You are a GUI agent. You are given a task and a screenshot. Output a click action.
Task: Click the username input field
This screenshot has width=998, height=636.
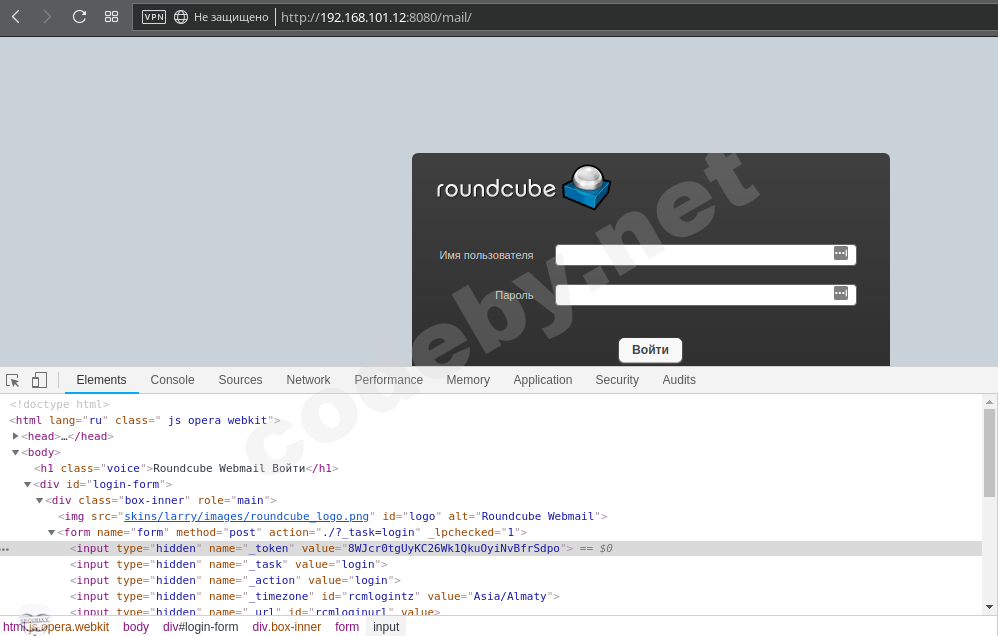(705, 255)
